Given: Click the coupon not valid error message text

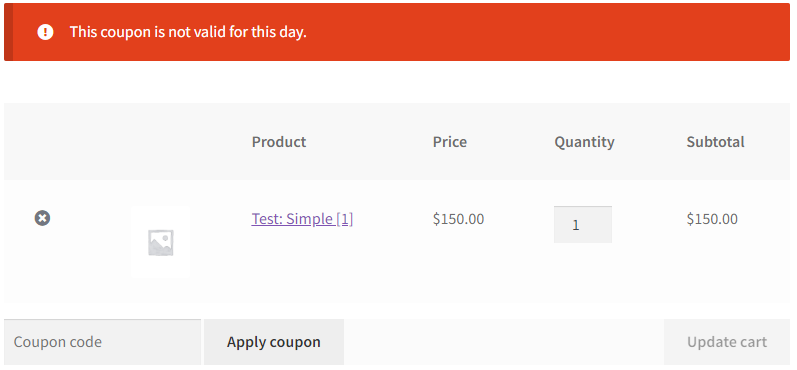Looking at the screenshot, I should [x=188, y=32].
